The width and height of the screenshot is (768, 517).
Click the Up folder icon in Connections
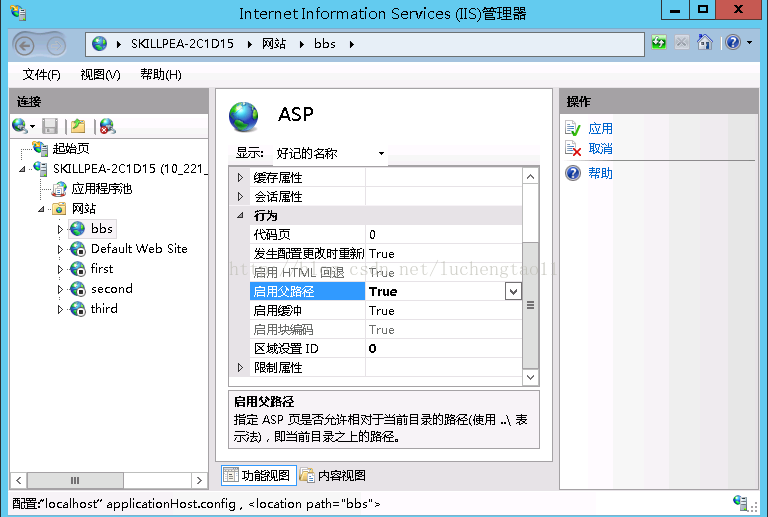[x=78, y=126]
